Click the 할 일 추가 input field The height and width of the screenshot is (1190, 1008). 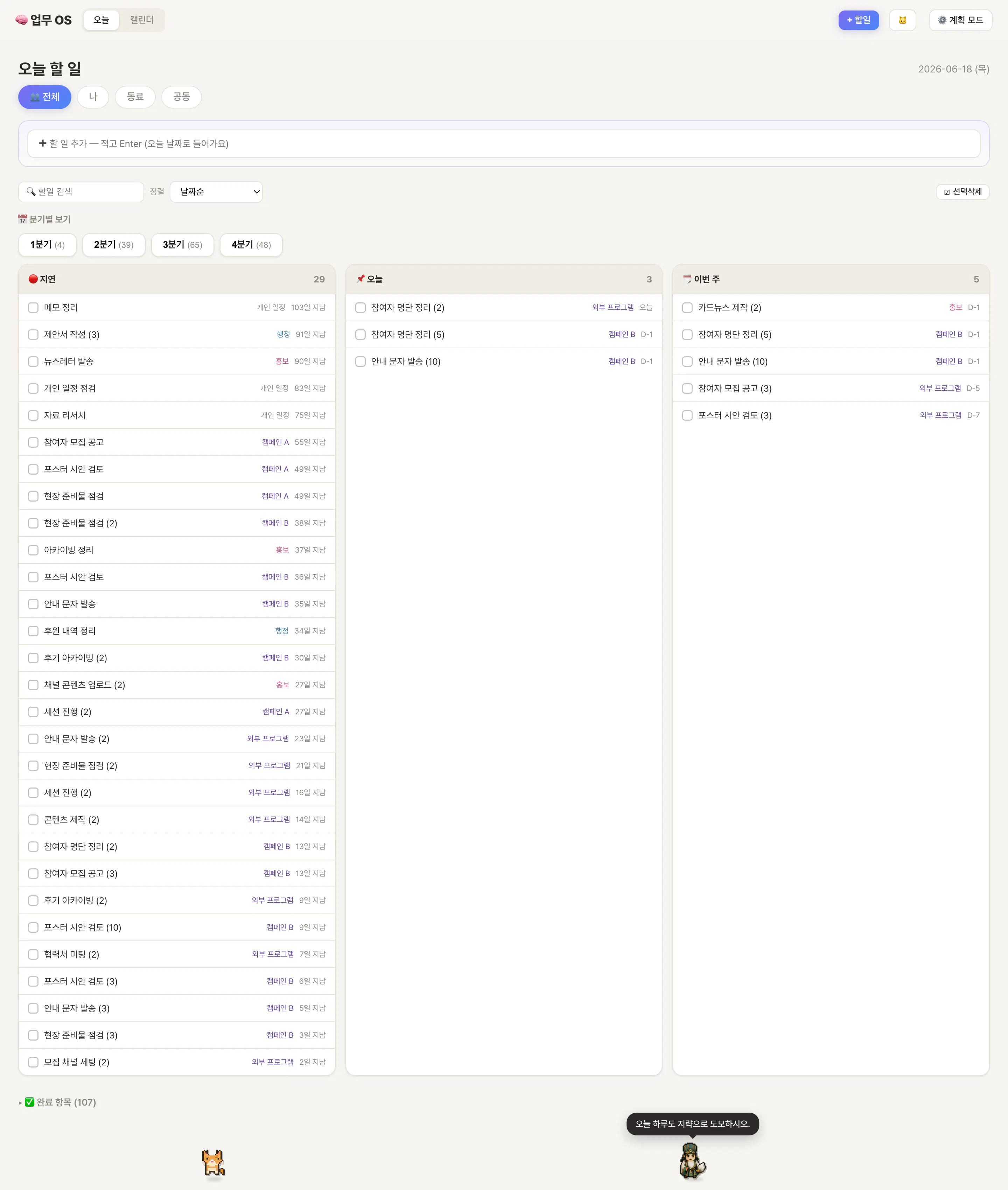coord(503,143)
